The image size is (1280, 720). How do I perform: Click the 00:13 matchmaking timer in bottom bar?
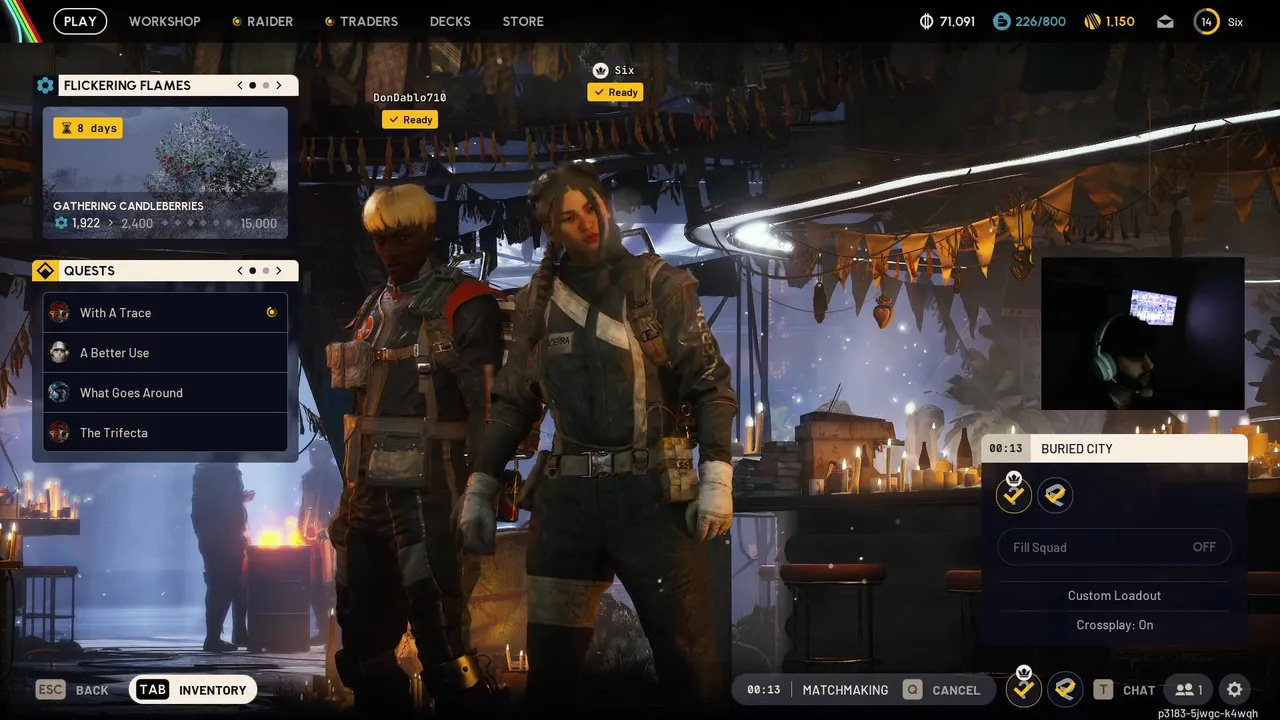pyautogui.click(x=763, y=690)
